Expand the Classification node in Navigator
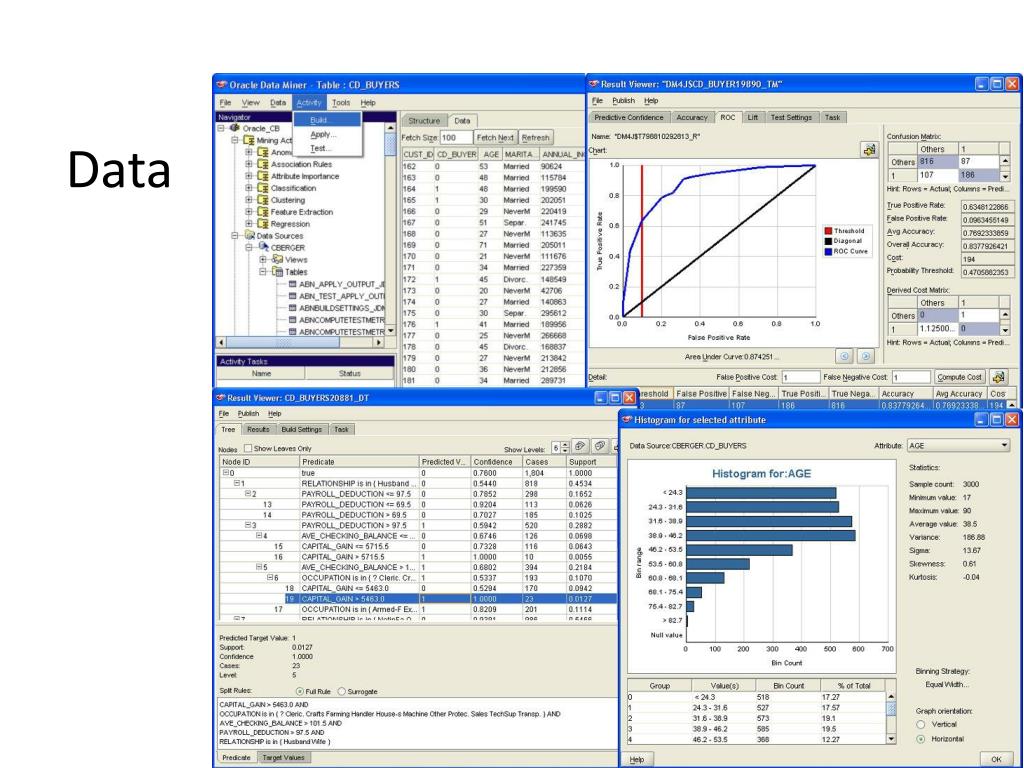Viewport: 1024px width, 768px height. pyautogui.click(x=249, y=188)
